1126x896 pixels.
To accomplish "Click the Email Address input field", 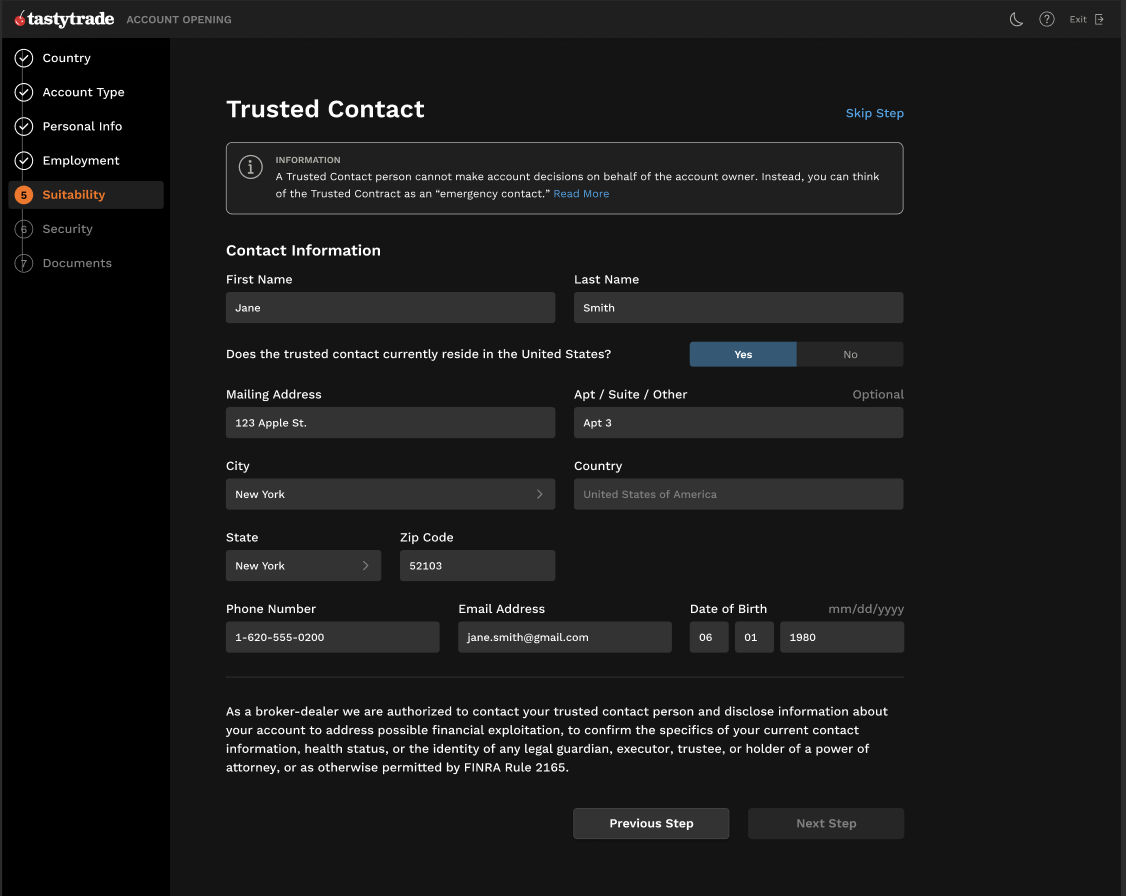I will coord(565,638).
